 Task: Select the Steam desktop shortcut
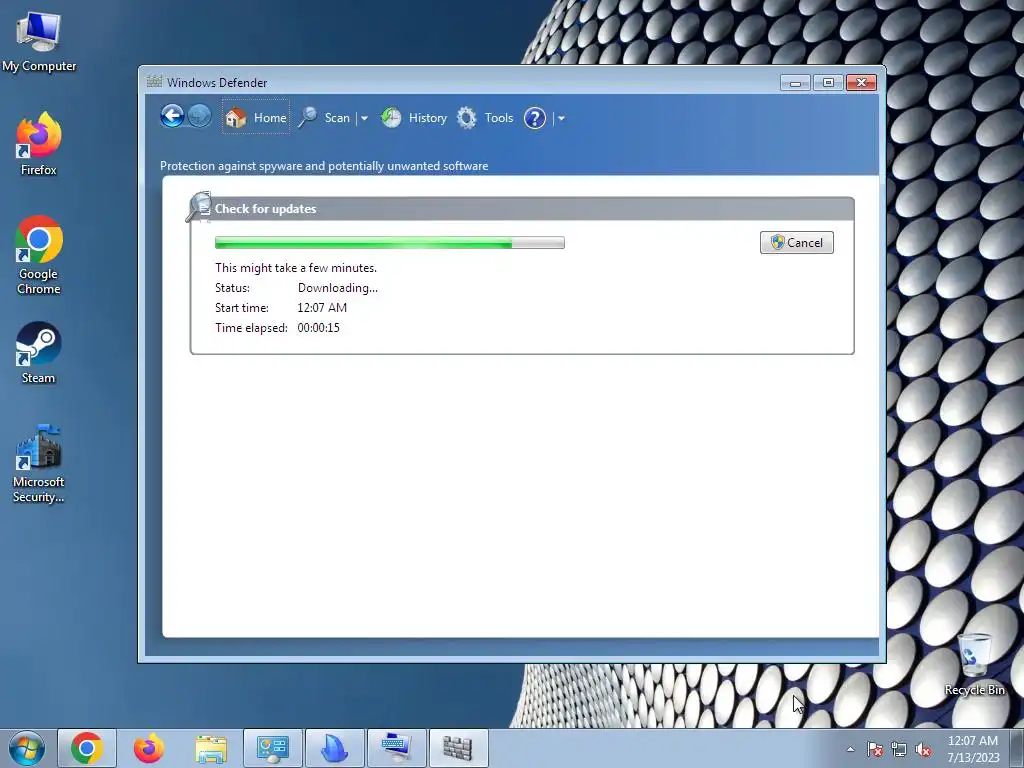pos(39,353)
